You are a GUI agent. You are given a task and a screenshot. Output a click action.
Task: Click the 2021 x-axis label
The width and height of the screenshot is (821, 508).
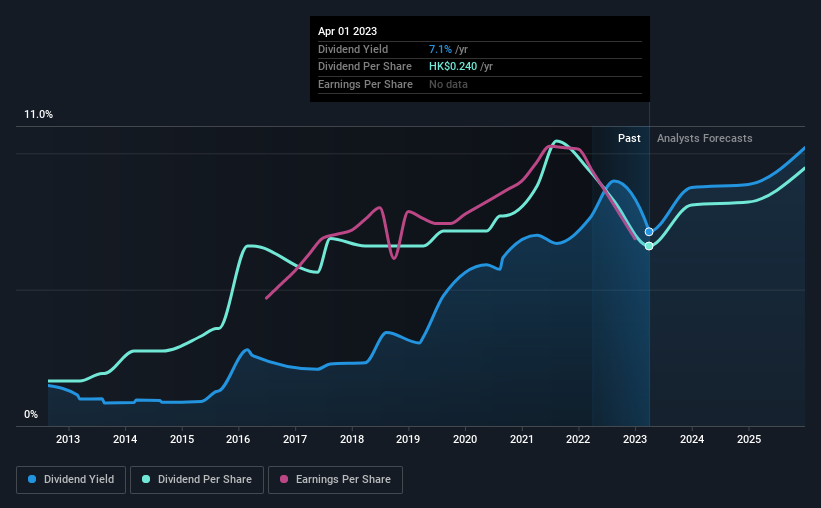click(x=522, y=439)
